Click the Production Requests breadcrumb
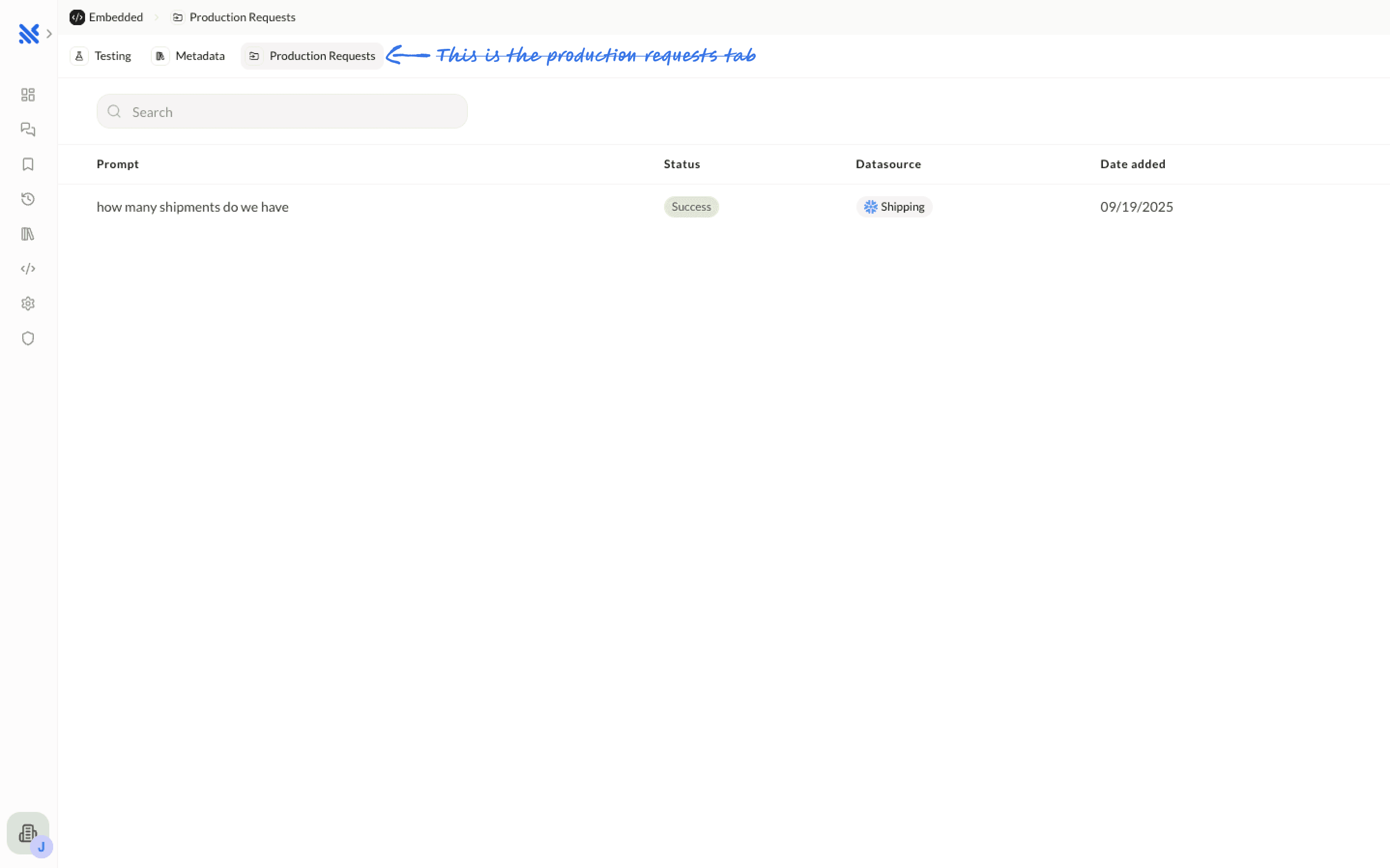Image resolution: width=1390 pixels, height=868 pixels. pyautogui.click(x=234, y=17)
